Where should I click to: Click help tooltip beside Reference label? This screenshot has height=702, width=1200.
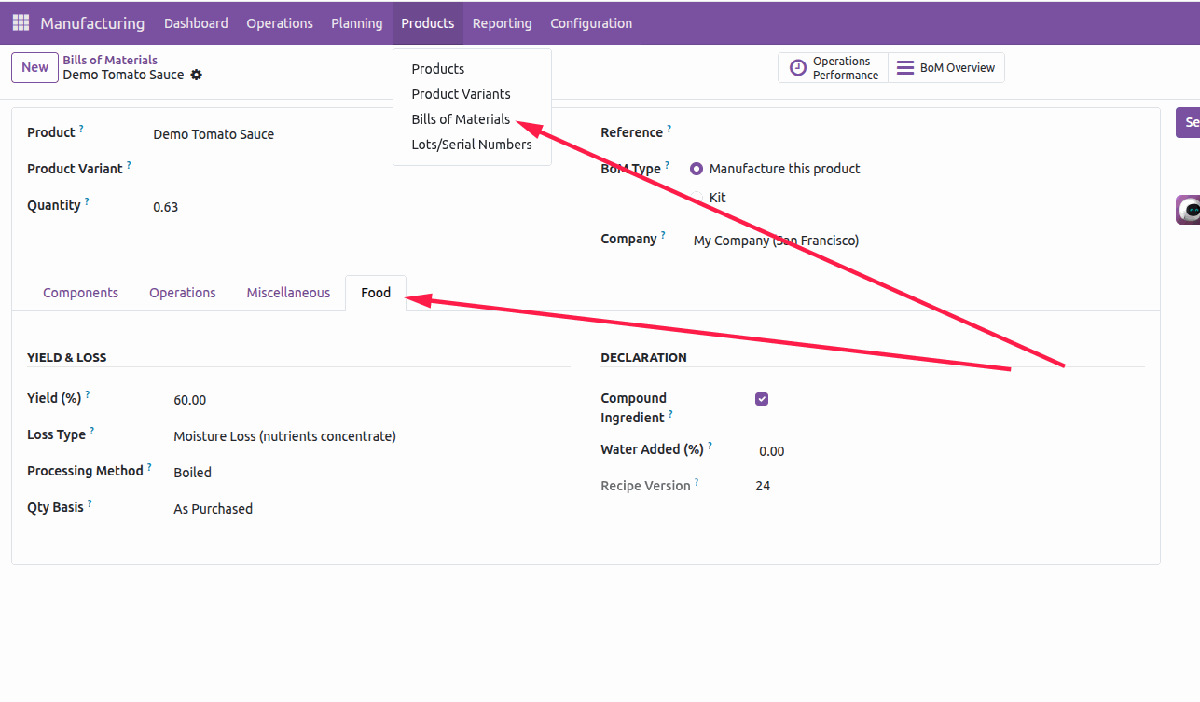[x=669, y=129]
